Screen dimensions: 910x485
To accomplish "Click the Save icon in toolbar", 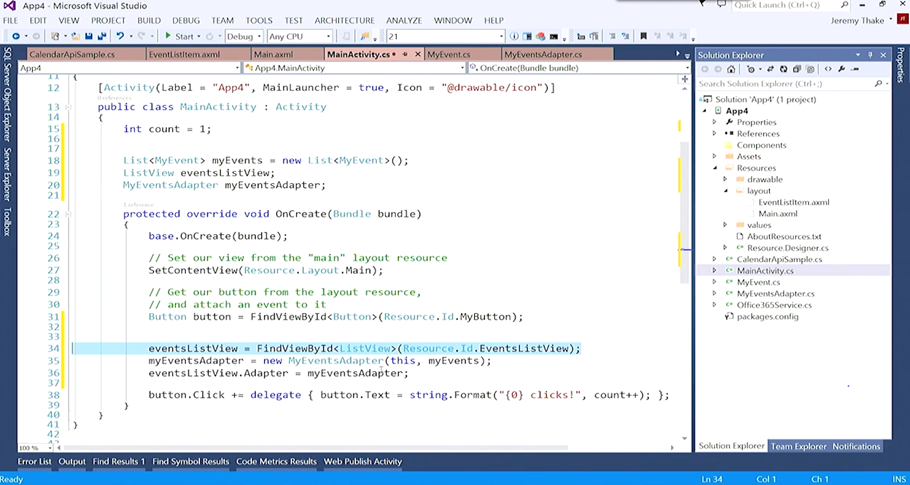I will coord(89,36).
